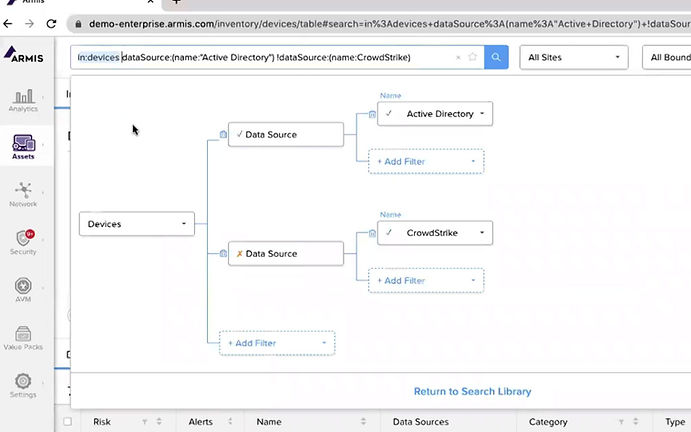Click the Data Sources column header
The image size is (691, 432).
click(x=420, y=422)
